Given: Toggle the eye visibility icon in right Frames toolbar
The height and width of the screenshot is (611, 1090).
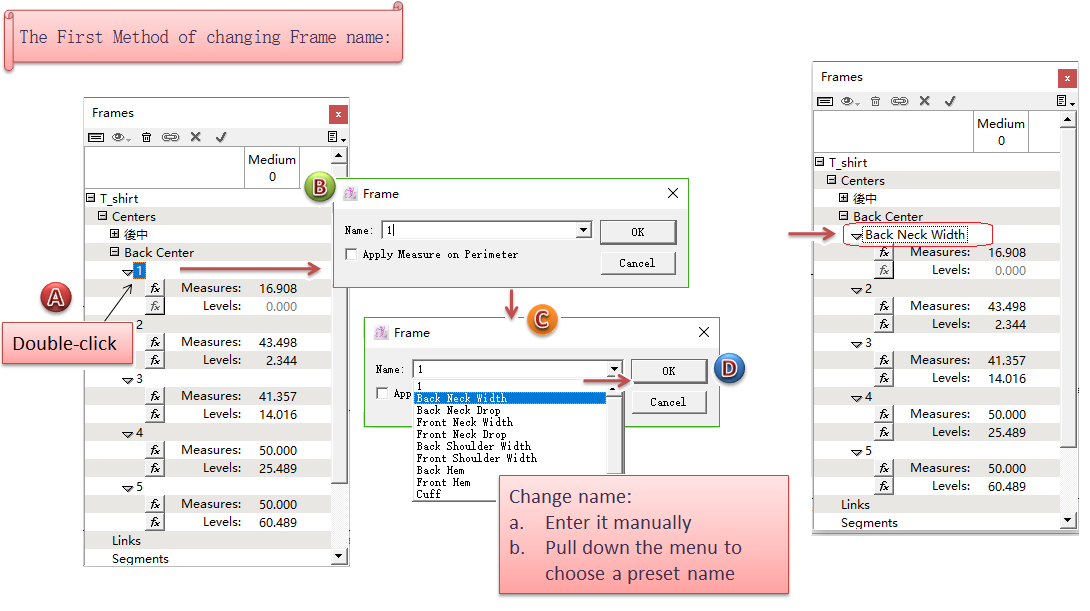Looking at the screenshot, I should coord(850,101).
